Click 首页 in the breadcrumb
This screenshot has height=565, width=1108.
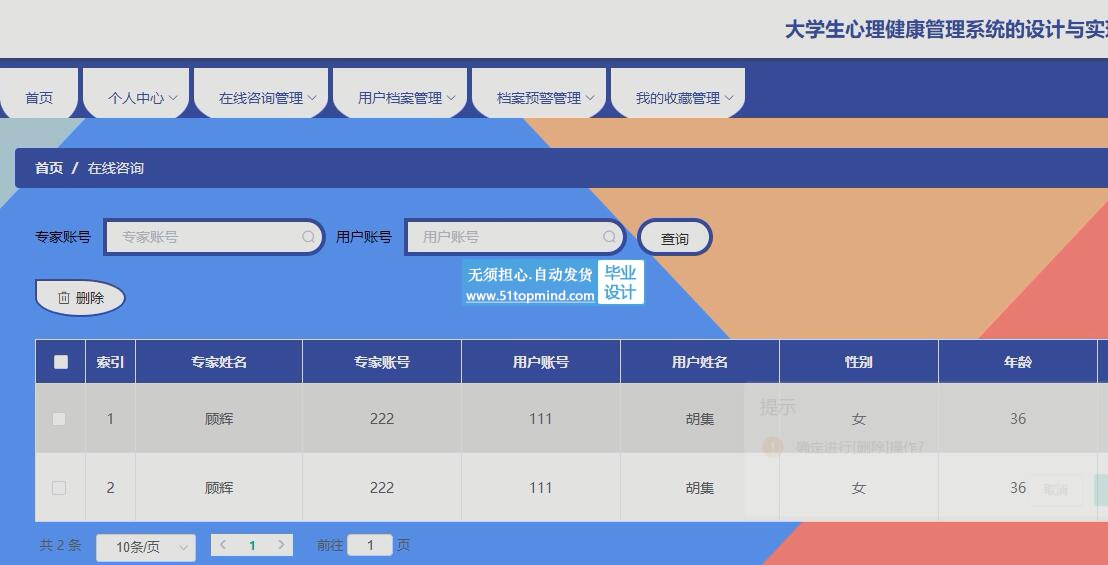point(49,168)
